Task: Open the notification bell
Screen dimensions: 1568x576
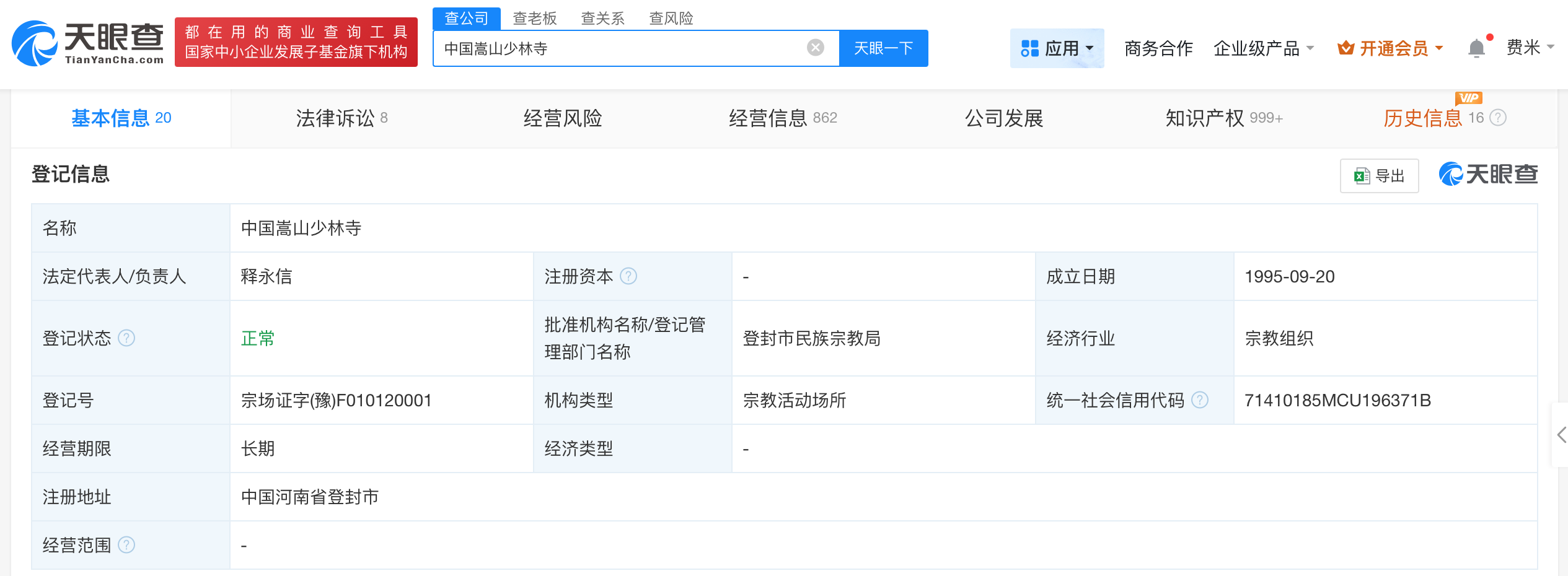Action: (x=1477, y=48)
